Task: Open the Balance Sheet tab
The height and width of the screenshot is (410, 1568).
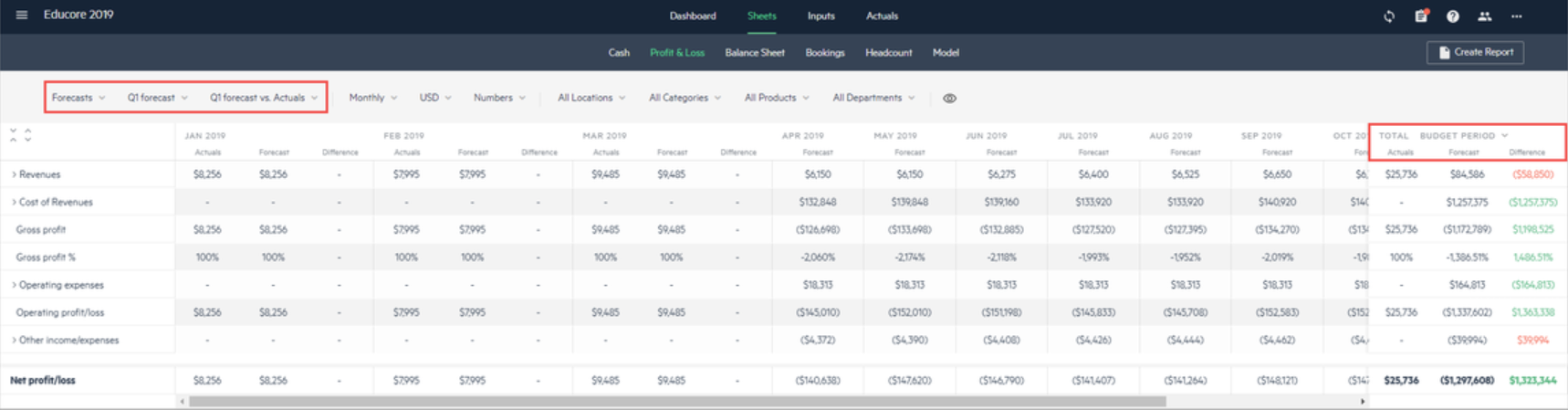Action: point(755,52)
